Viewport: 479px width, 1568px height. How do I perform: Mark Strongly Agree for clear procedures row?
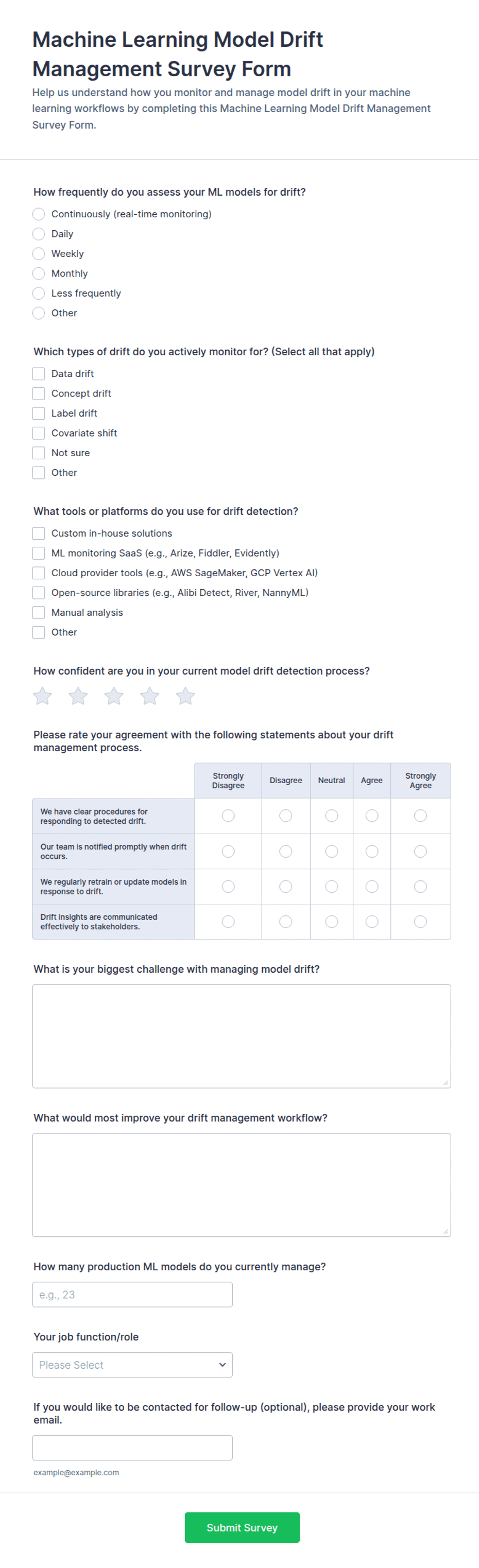pyautogui.click(x=420, y=816)
